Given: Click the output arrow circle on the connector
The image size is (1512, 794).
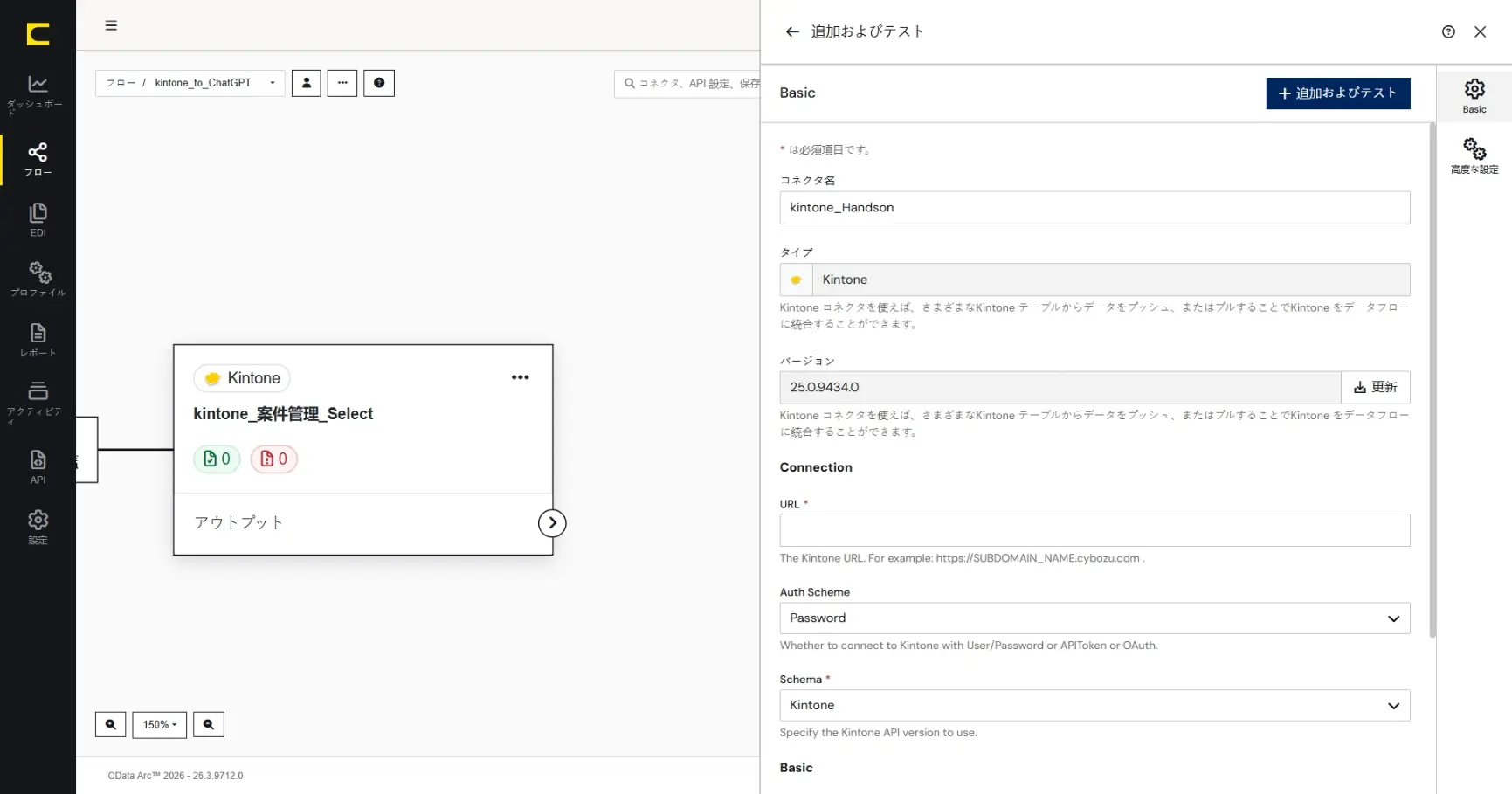Looking at the screenshot, I should pyautogui.click(x=552, y=523).
